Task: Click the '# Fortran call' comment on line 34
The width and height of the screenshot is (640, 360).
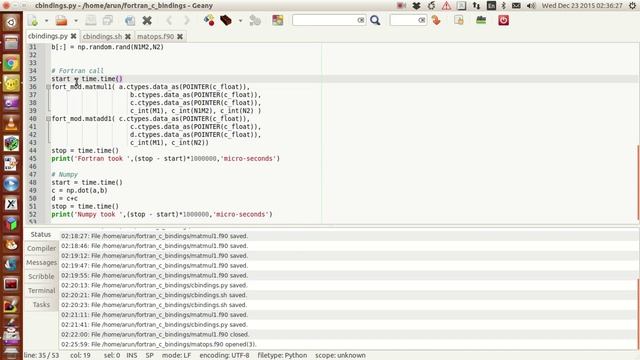Action: pos(78,71)
